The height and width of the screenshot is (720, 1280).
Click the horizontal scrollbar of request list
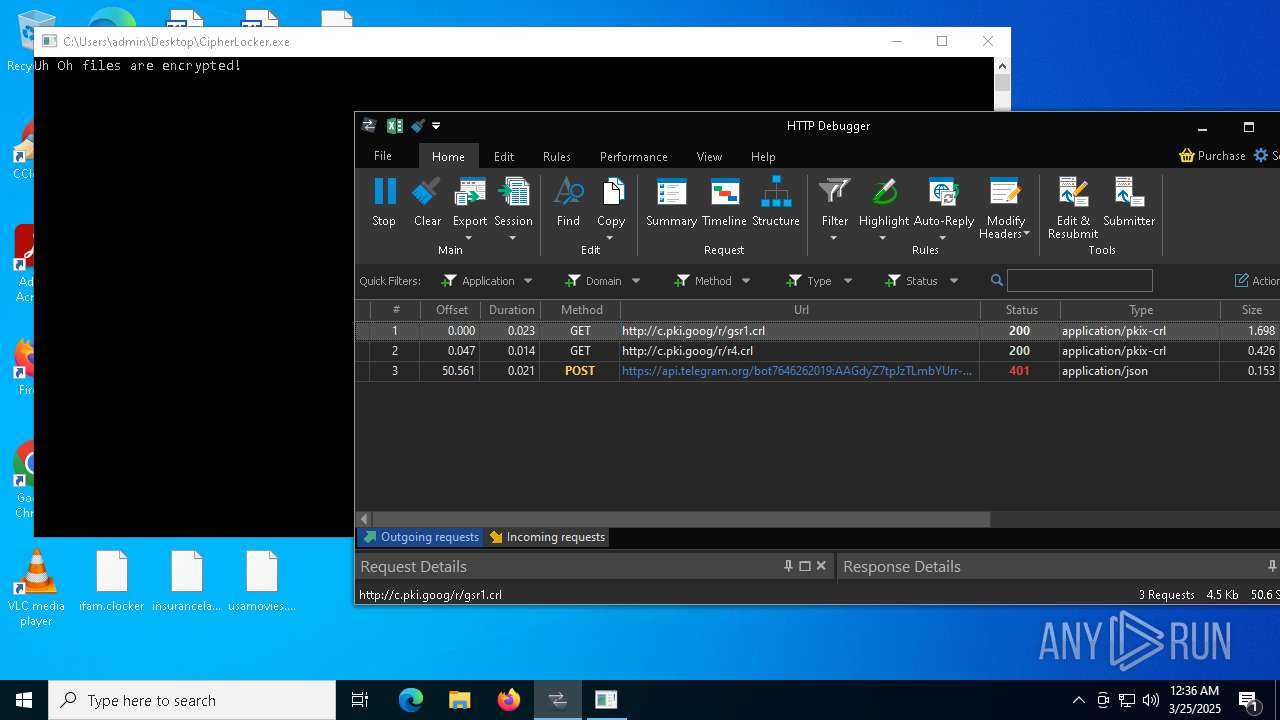pos(682,519)
